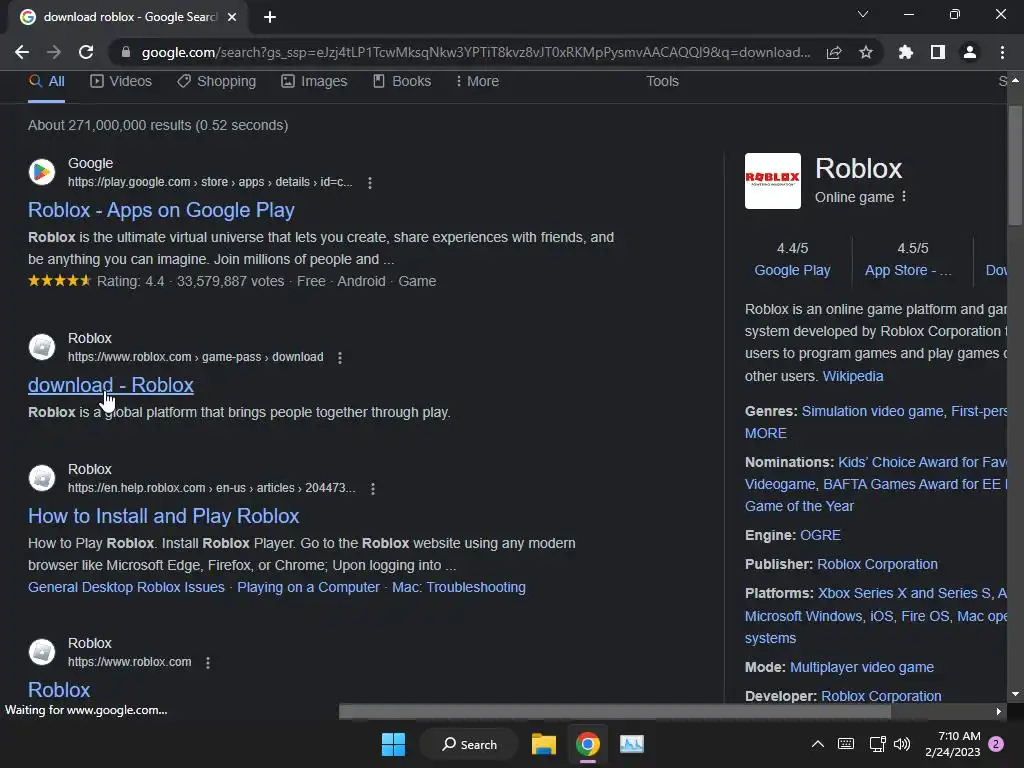Click the site lock icon in address bar
1024x768 pixels.
pyautogui.click(x=126, y=52)
